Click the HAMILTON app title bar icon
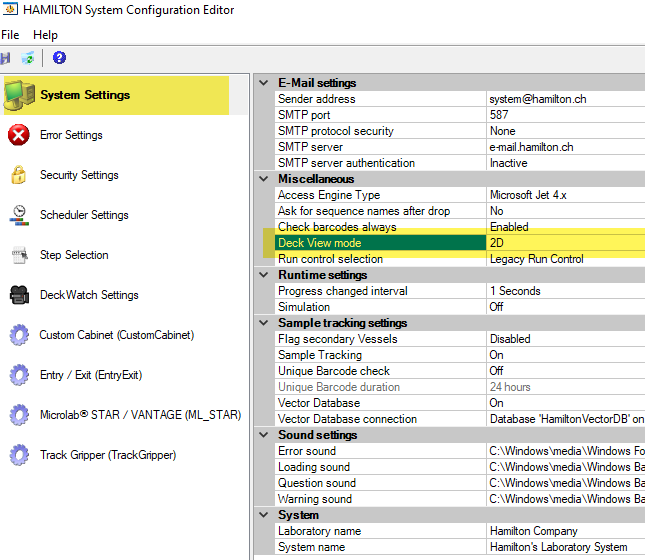 coord(10,9)
